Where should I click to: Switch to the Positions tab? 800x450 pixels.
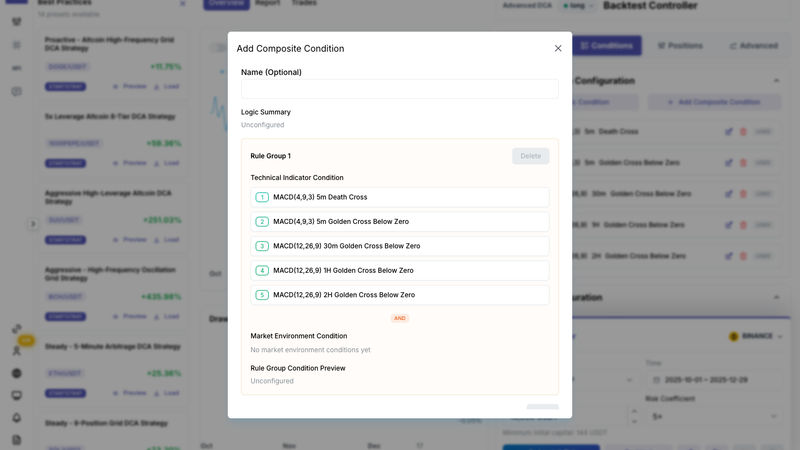point(680,45)
